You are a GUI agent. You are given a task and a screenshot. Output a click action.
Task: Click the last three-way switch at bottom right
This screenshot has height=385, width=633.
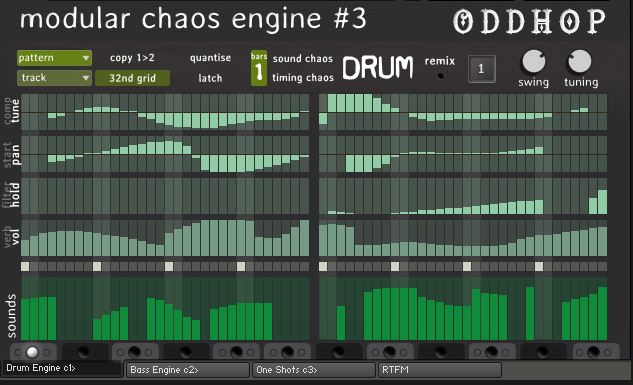pyautogui.click(x=593, y=352)
